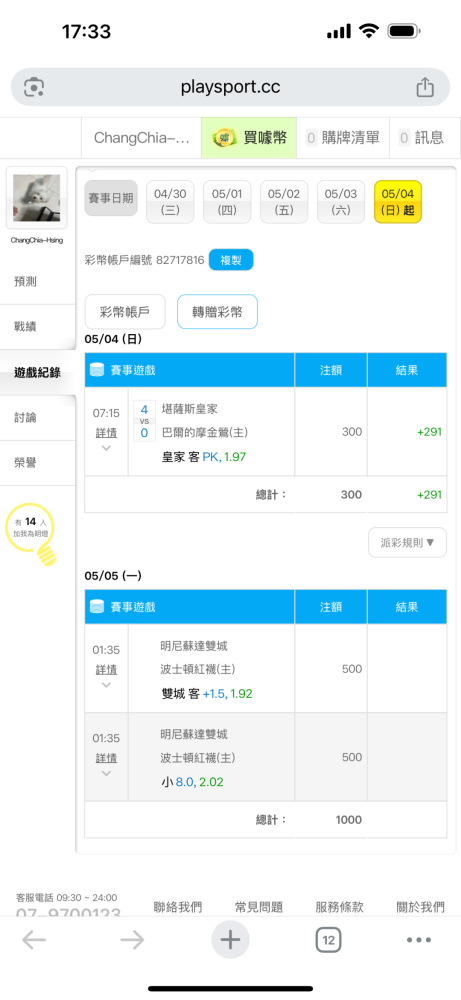
Task: Click the 複製 account number button
Action: (231, 260)
